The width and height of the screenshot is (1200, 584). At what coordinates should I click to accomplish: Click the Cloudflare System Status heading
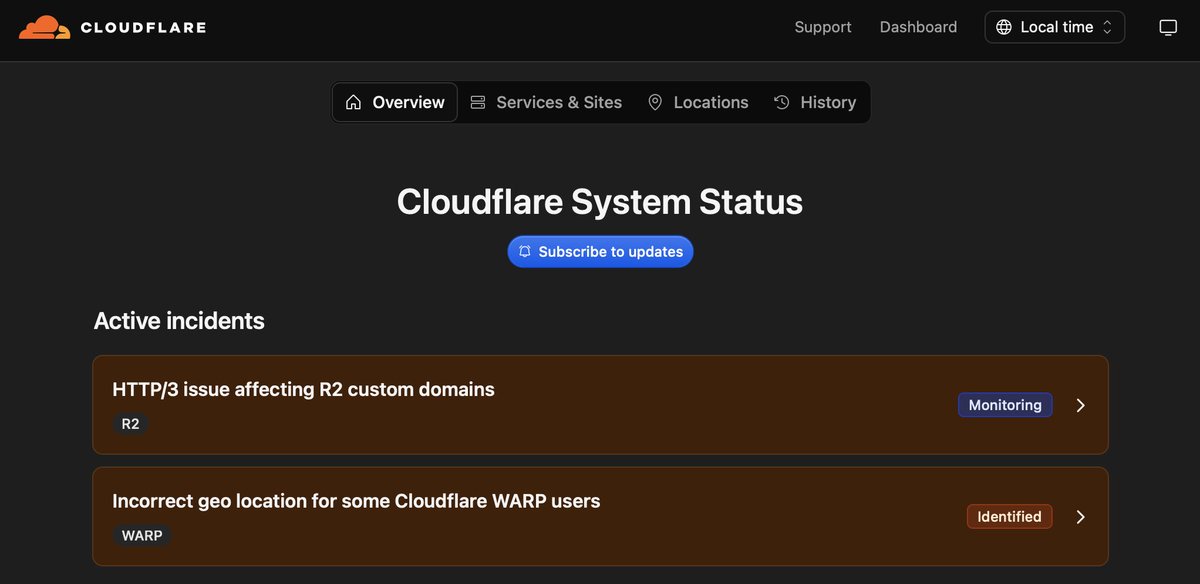point(600,202)
